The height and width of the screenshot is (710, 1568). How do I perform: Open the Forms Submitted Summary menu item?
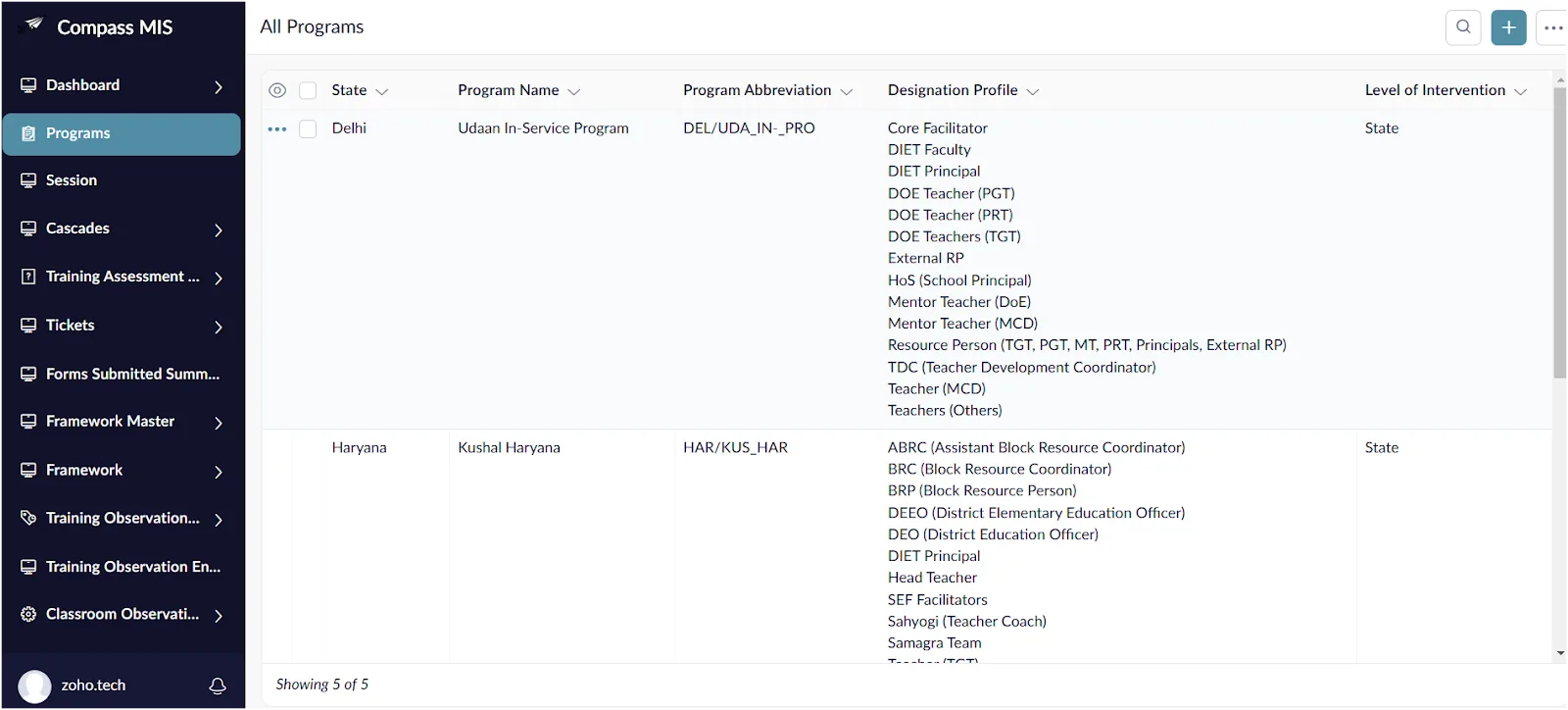click(x=122, y=374)
